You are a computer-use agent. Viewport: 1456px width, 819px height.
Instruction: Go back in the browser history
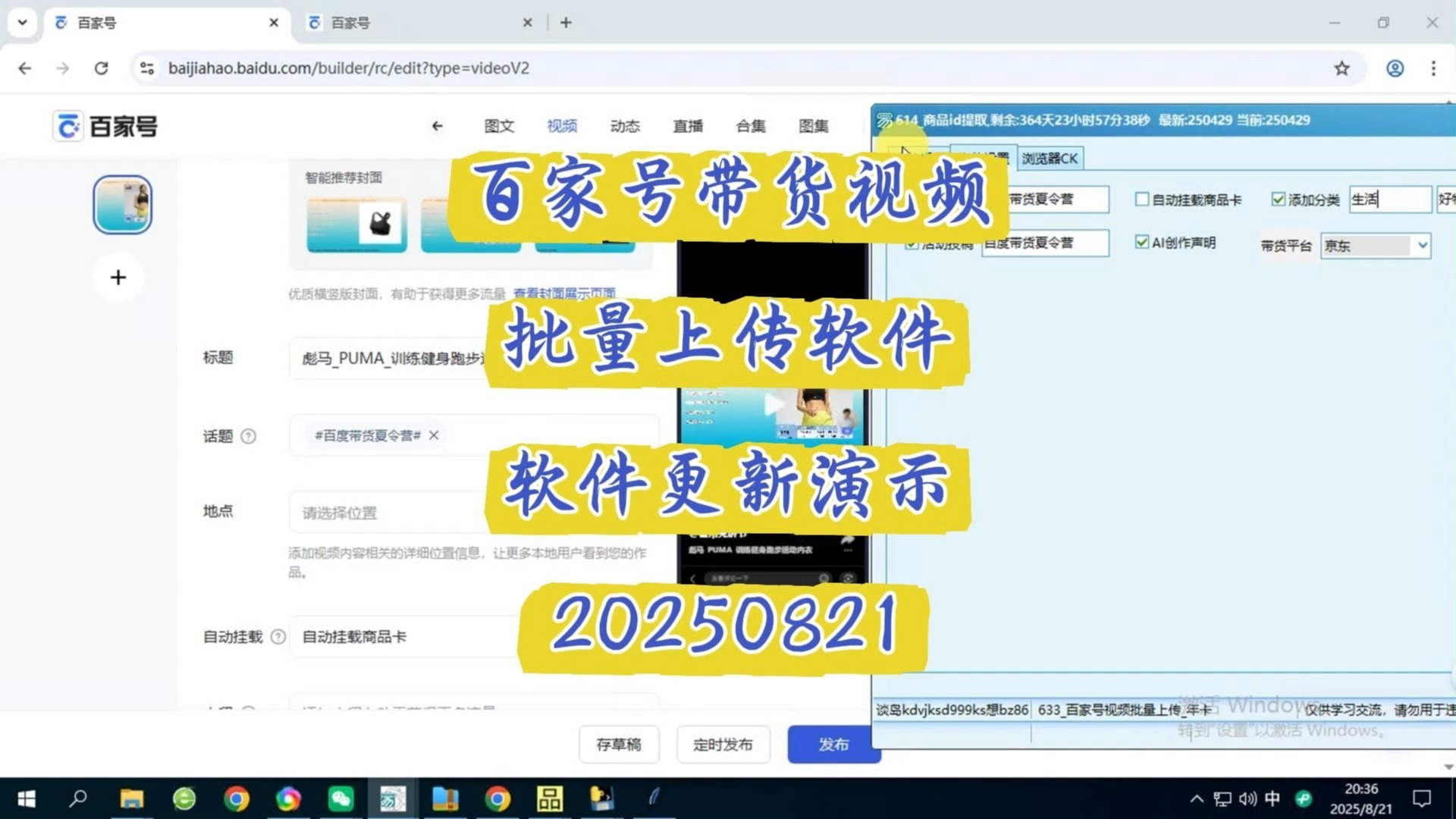click(x=25, y=68)
